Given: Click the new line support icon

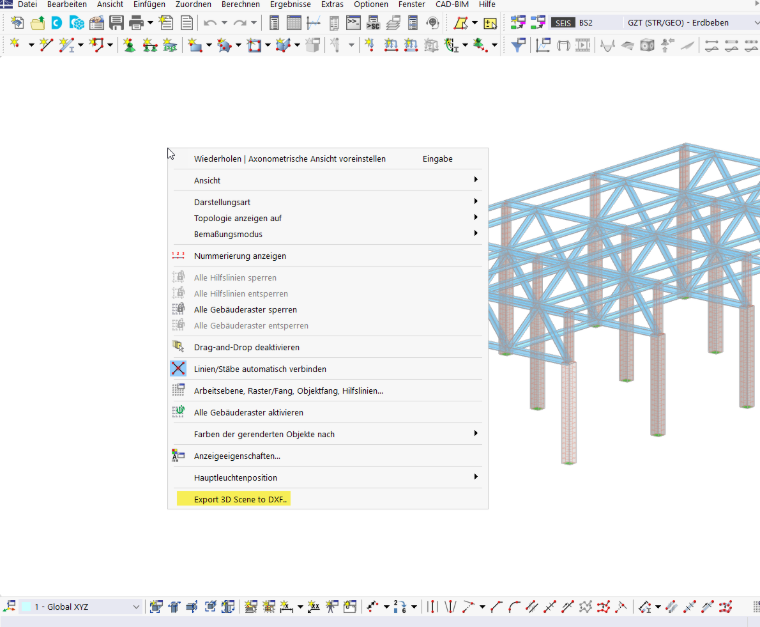Looking at the screenshot, I should (150, 45).
